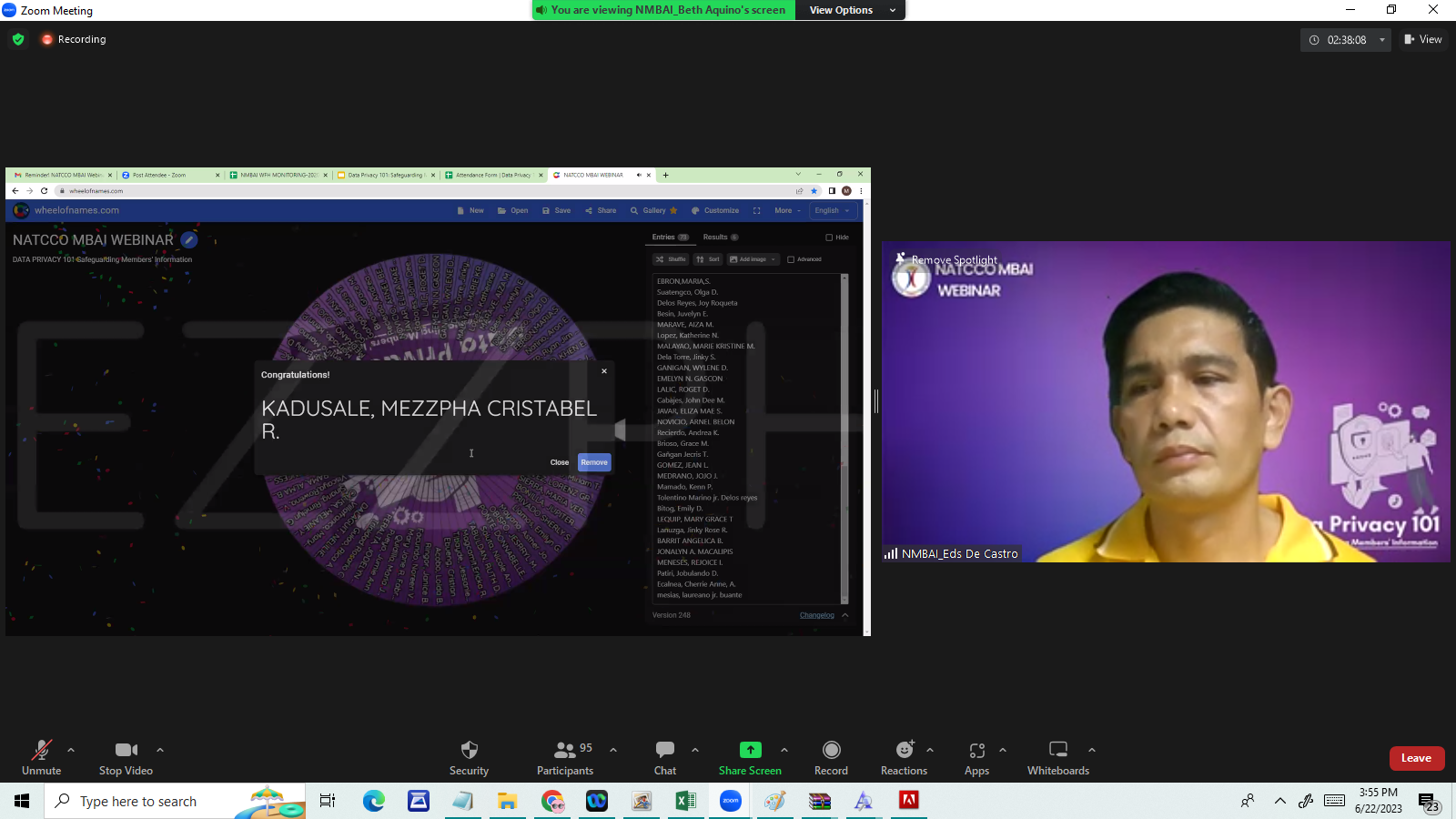
Task: Open Windows notification center
Action: [1430, 802]
